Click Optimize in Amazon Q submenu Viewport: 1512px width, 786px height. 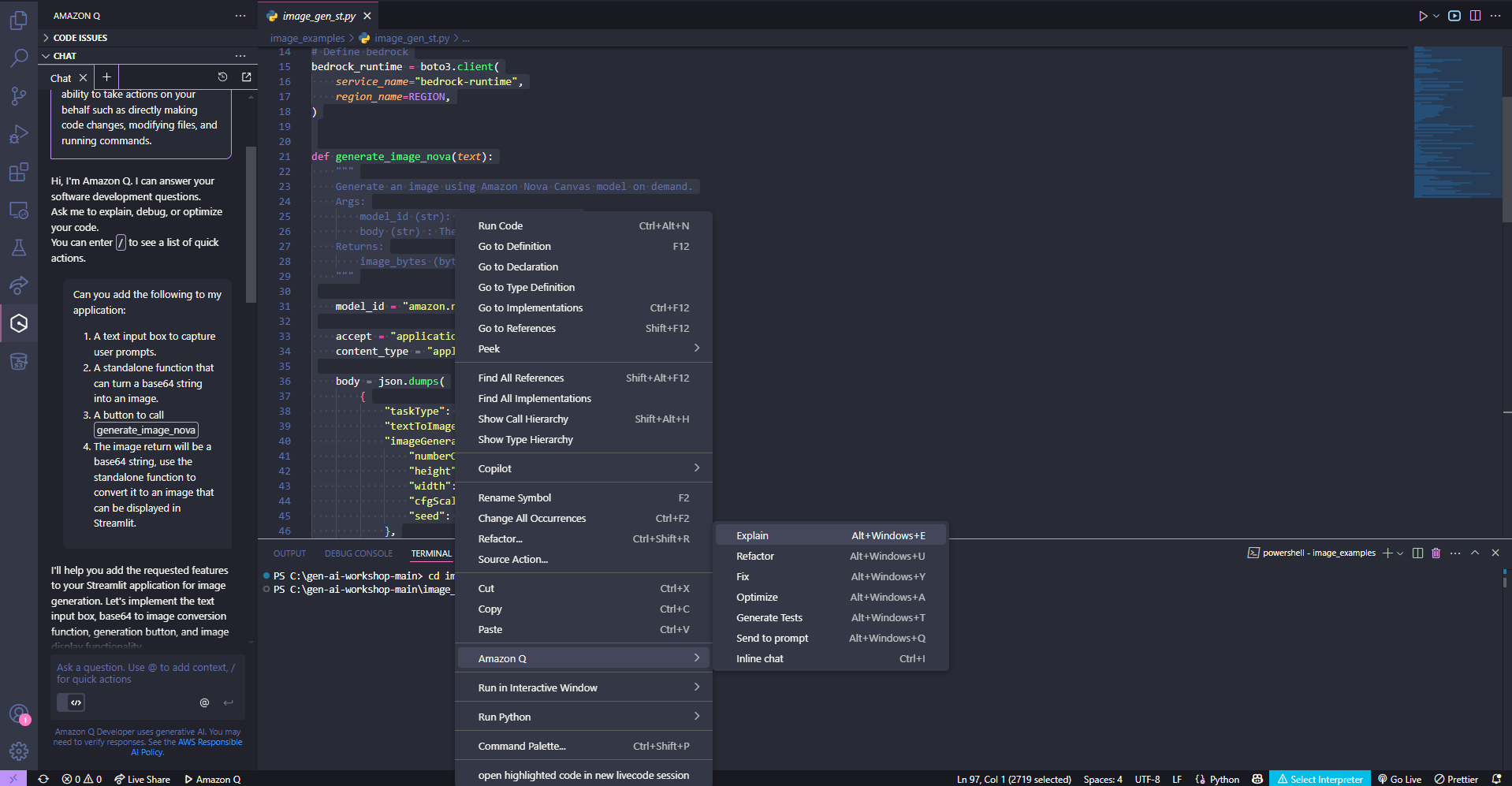tap(830, 597)
